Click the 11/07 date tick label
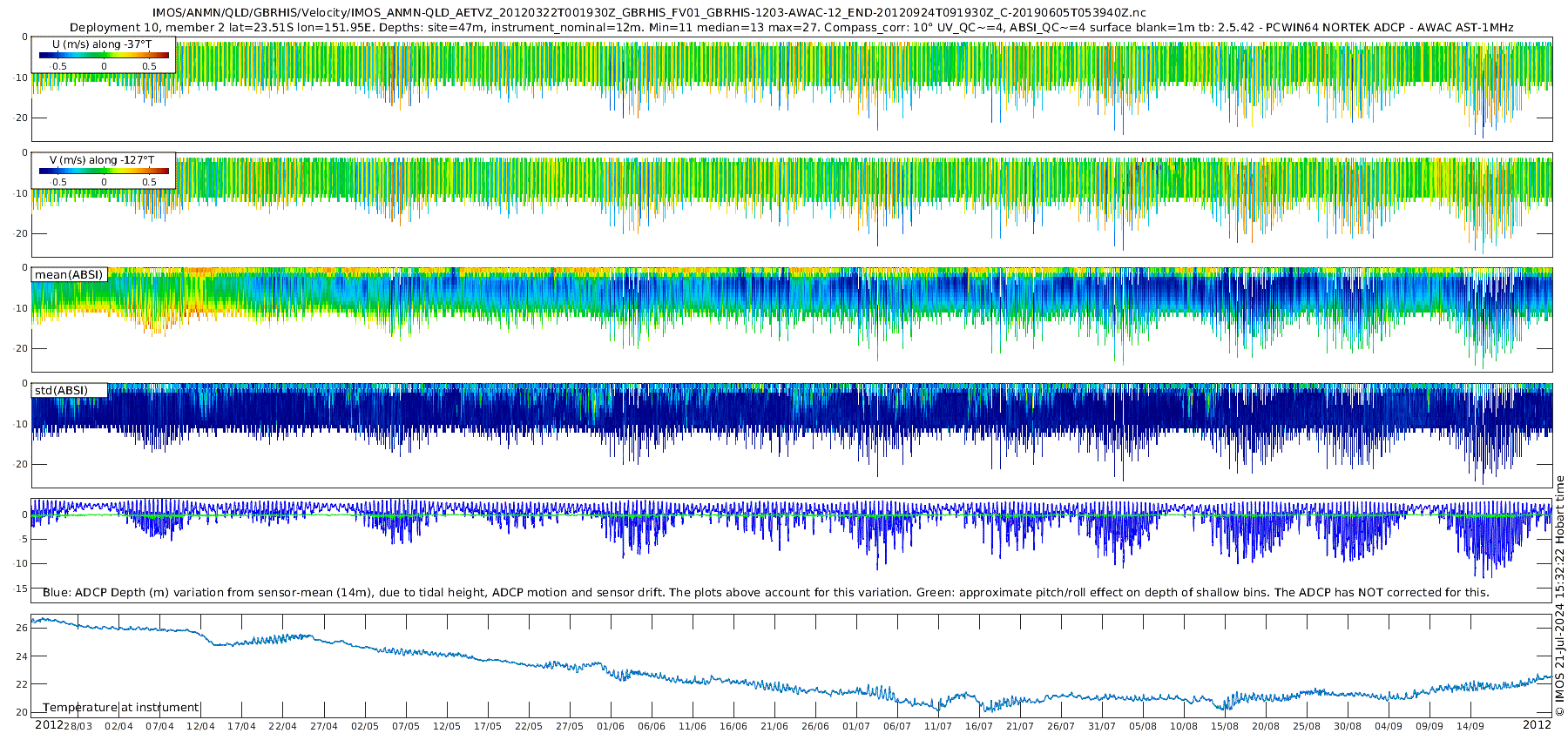Viewport: 1568px width, 740px height. [x=937, y=726]
